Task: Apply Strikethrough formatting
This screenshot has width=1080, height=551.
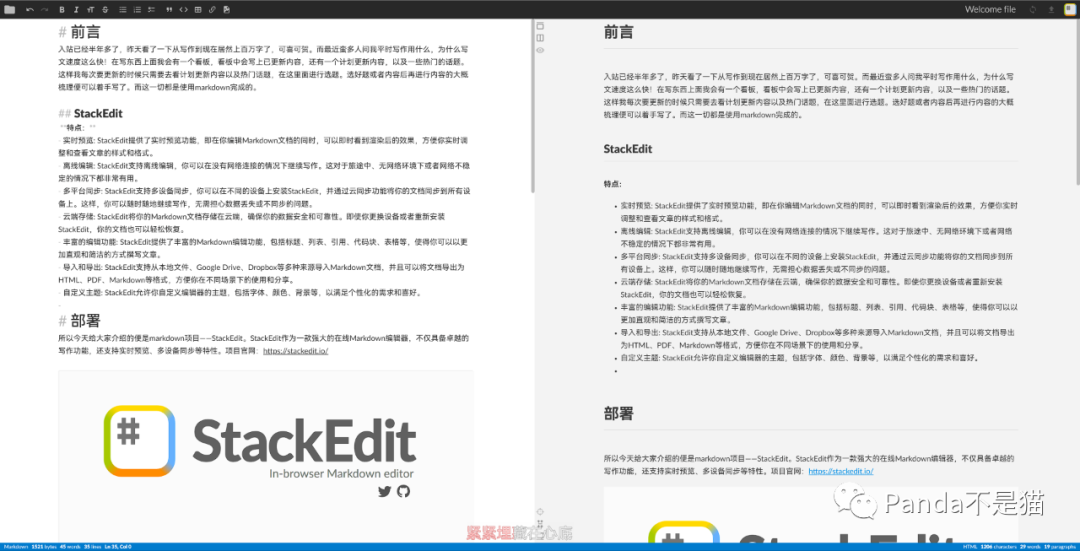Action: [x=105, y=10]
